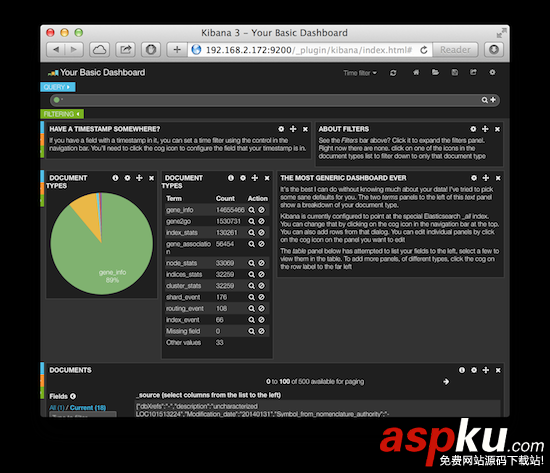
Task: Filter on shard_event term with magnifier
Action: pyautogui.click(x=251, y=297)
